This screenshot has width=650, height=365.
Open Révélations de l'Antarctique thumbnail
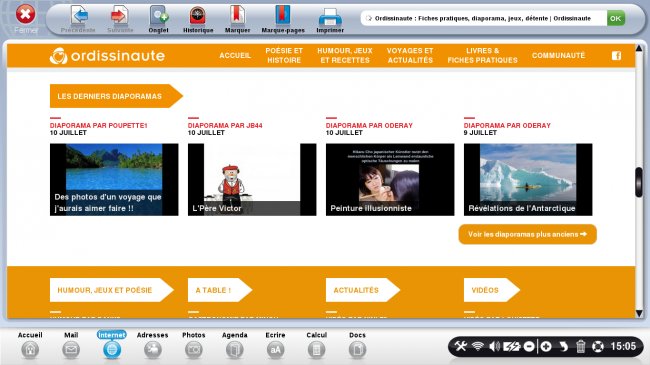528,180
